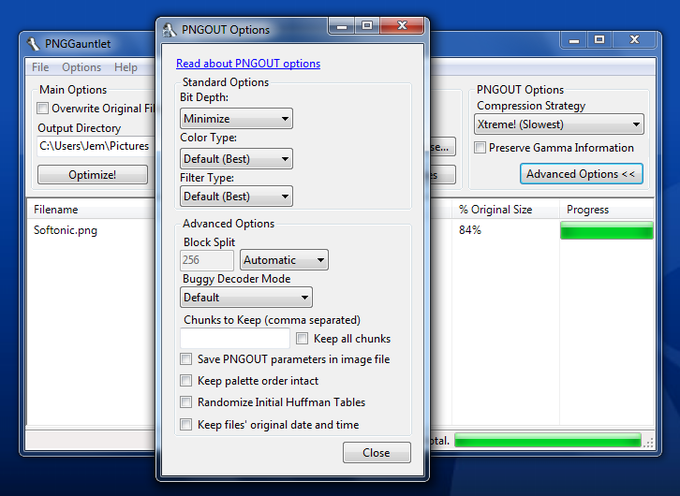Click the Output Directory path field
The width and height of the screenshot is (680, 496).
(95, 146)
